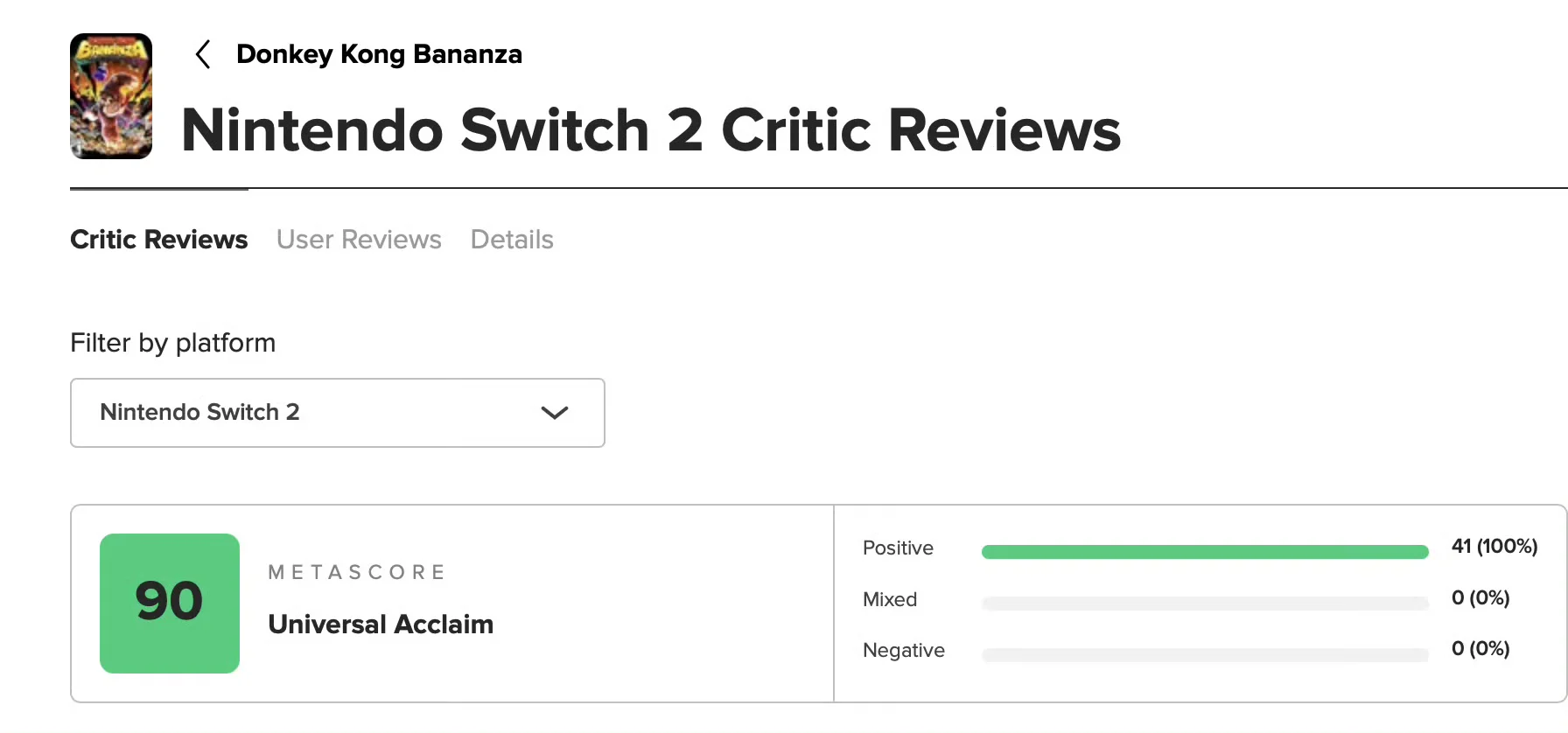Click the Universal Acclaim label
This screenshot has height=733, width=1568.
(x=381, y=625)
